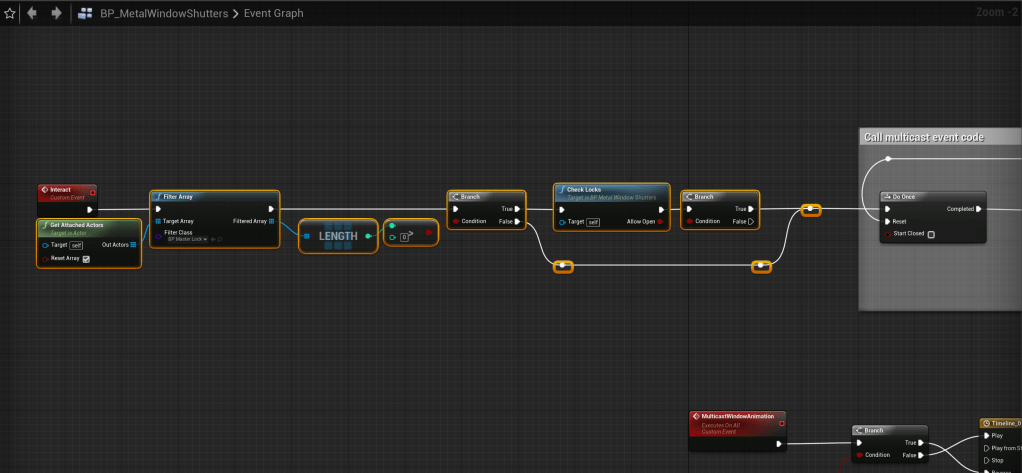Click the Allow Open pin on Check Locks
The image size is (1022, 473).
[661, 221]
